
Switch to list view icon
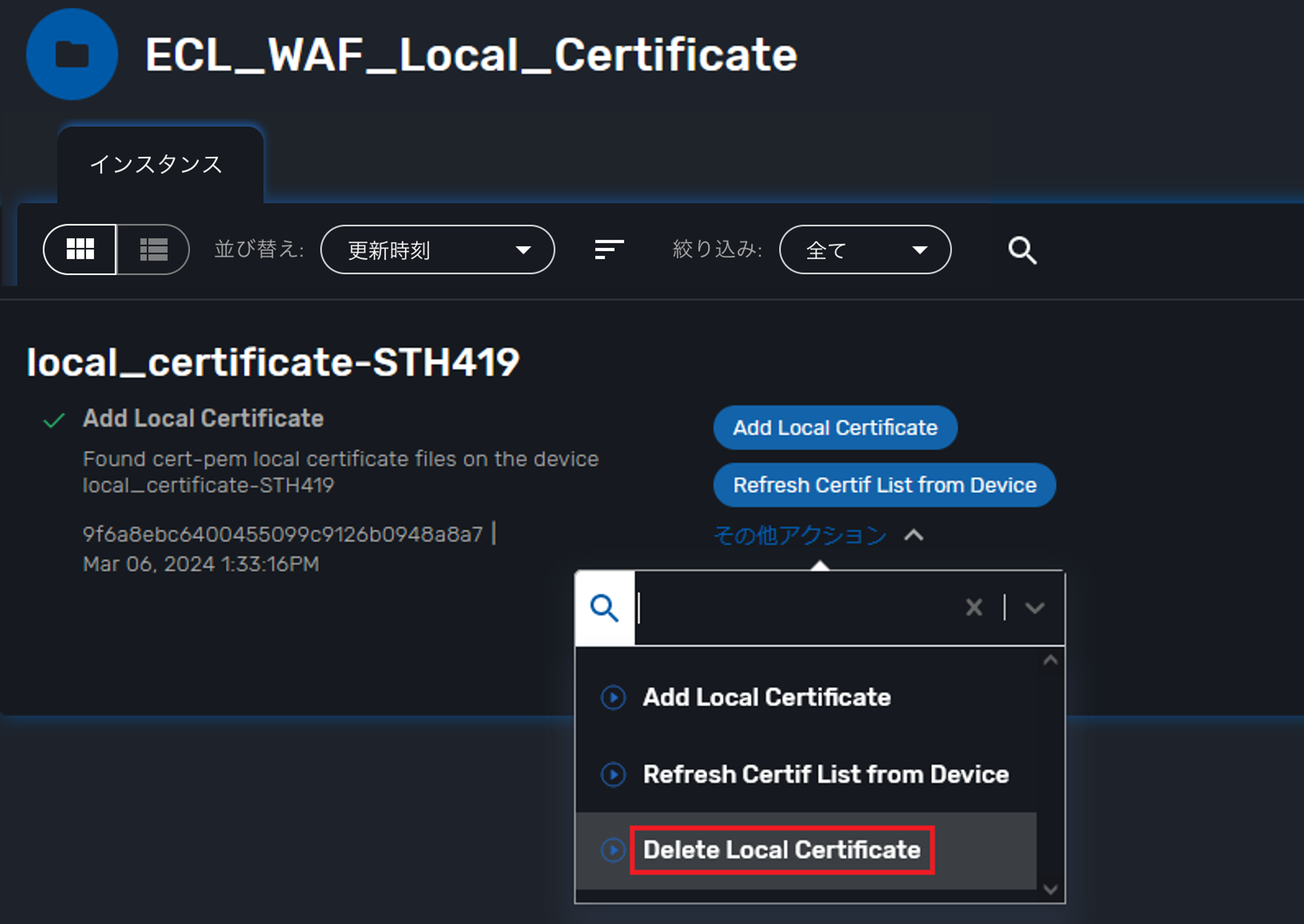pos(152,249)
